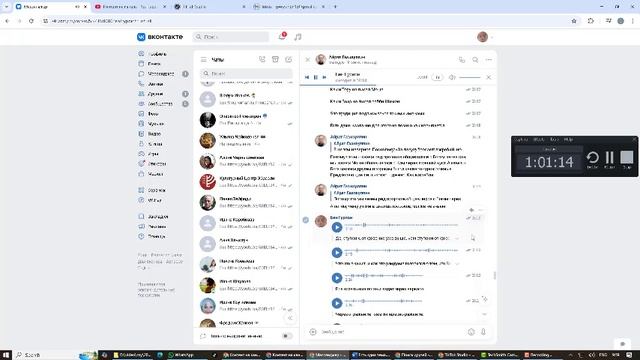
Task: Toggle the switch at the bottom of the chats list
Action: 287,336
